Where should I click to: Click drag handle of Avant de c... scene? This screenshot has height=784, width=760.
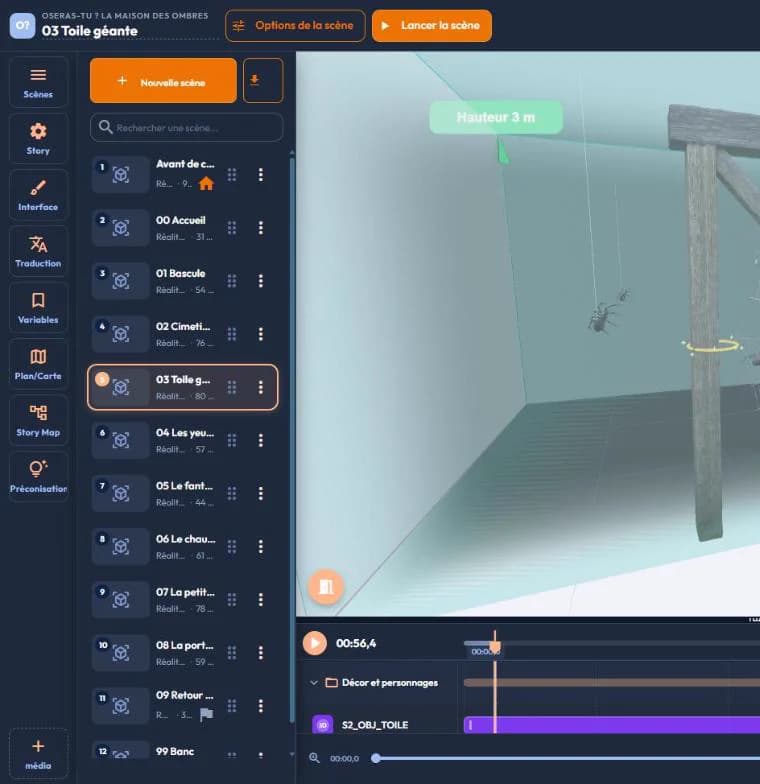coord(232,174)
